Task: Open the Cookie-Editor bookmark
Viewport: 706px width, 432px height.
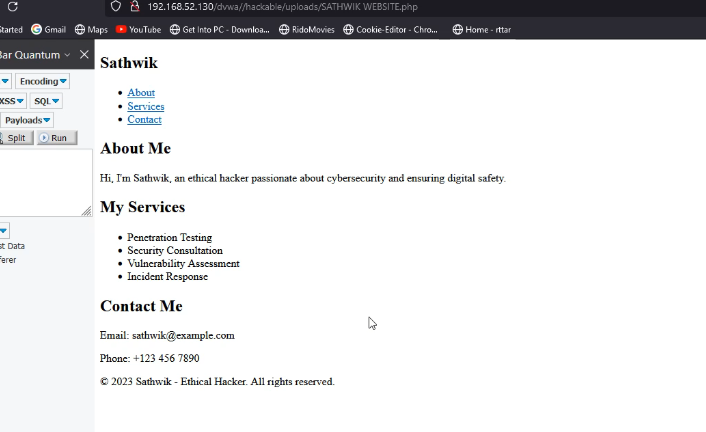Action: pyautogui.click(x=390, y=30)
